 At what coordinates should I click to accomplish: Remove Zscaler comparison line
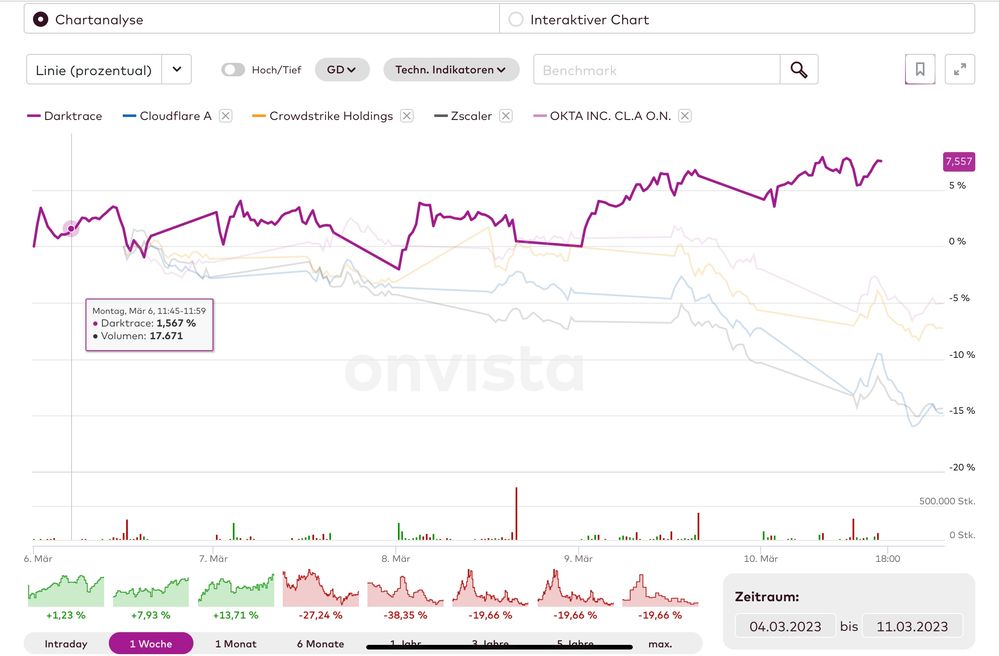(x=506, y=116)
